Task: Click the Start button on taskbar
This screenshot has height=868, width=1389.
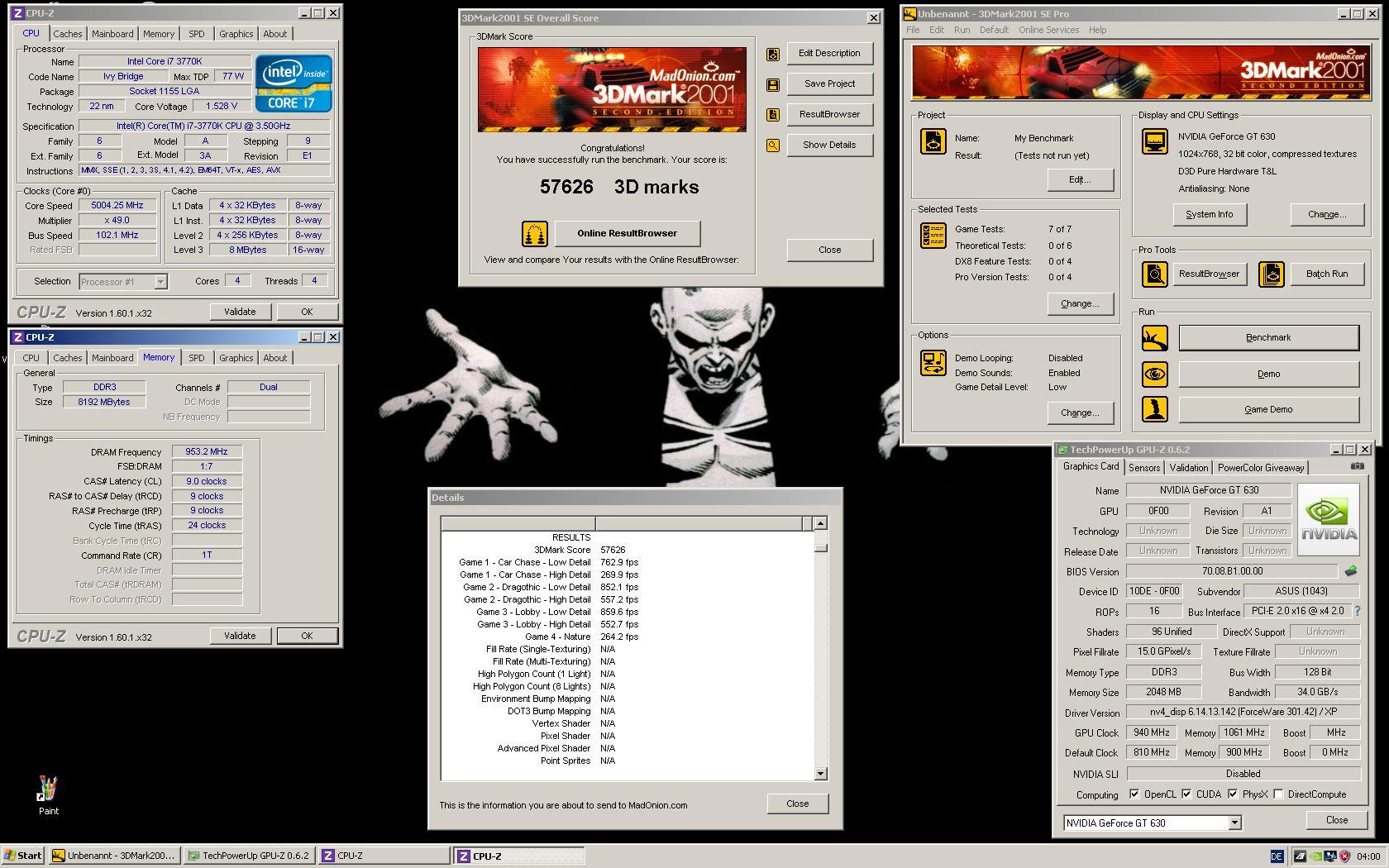Action: click(23, 856)
